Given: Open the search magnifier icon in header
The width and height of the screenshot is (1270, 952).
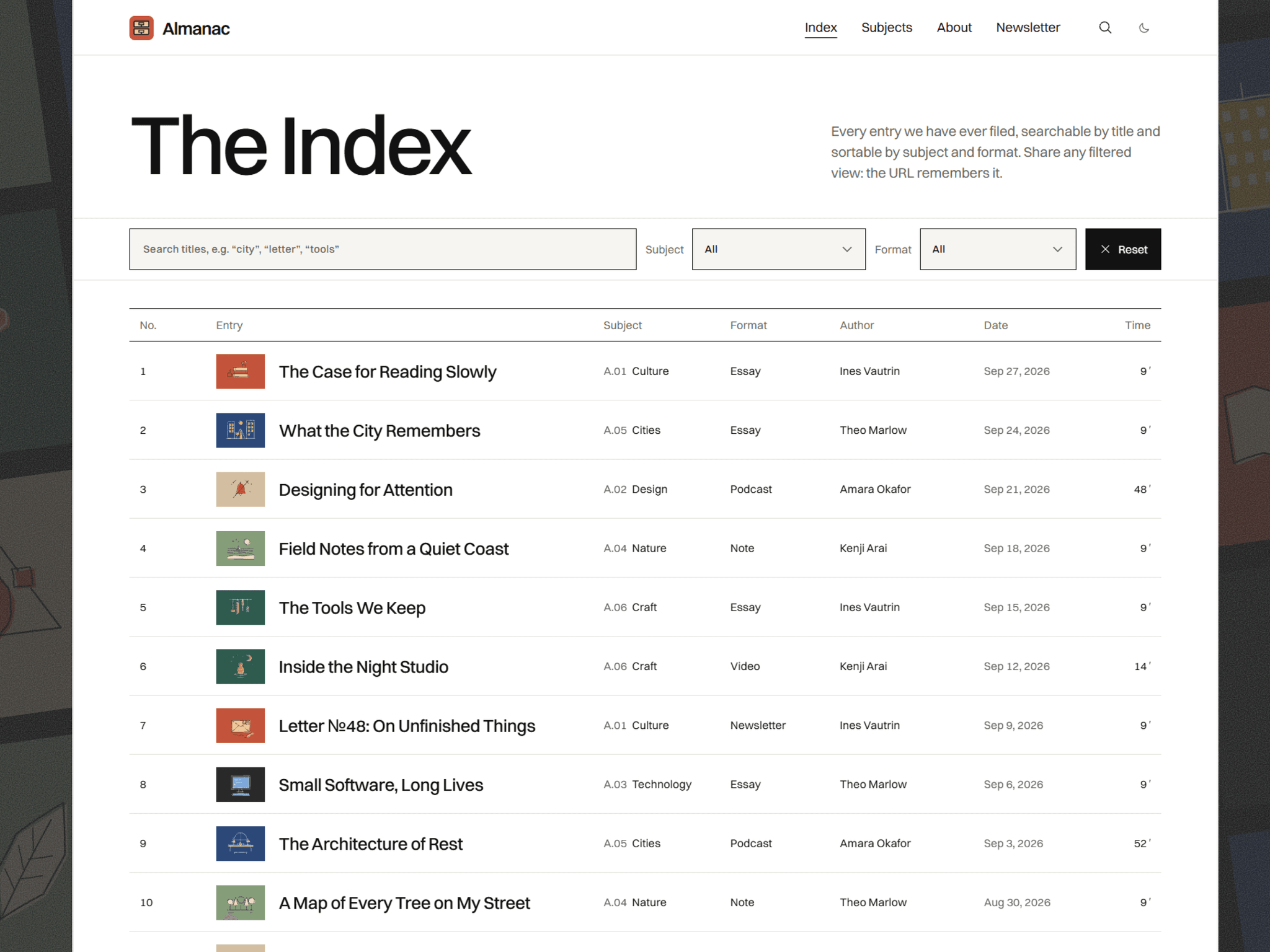Looking at the screenshot, I should coord(1105,28).
